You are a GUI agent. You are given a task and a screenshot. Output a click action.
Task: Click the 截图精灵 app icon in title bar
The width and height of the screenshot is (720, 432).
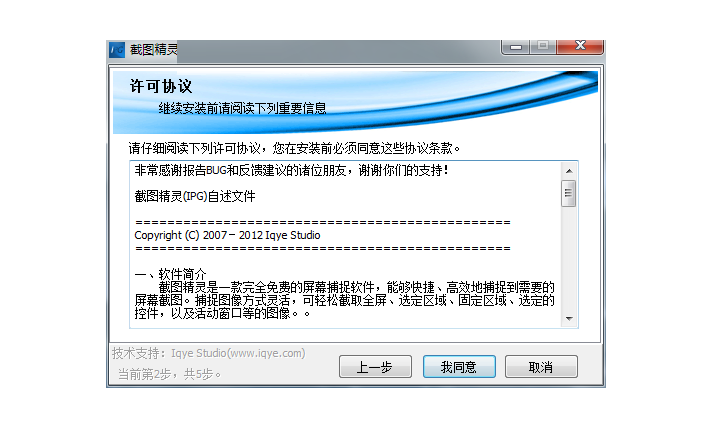point(117,50)
